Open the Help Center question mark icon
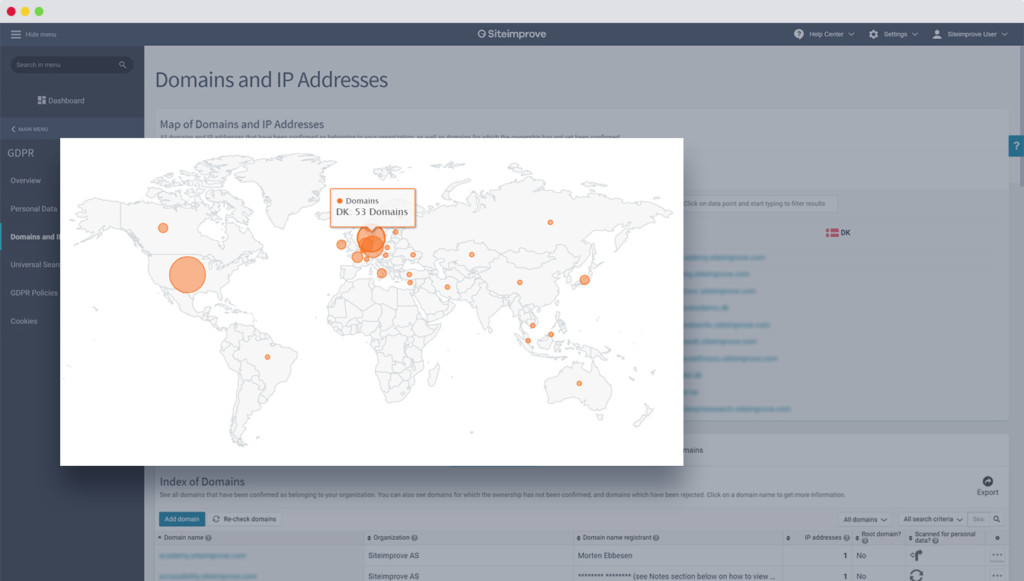 click(x=797, y=33)
